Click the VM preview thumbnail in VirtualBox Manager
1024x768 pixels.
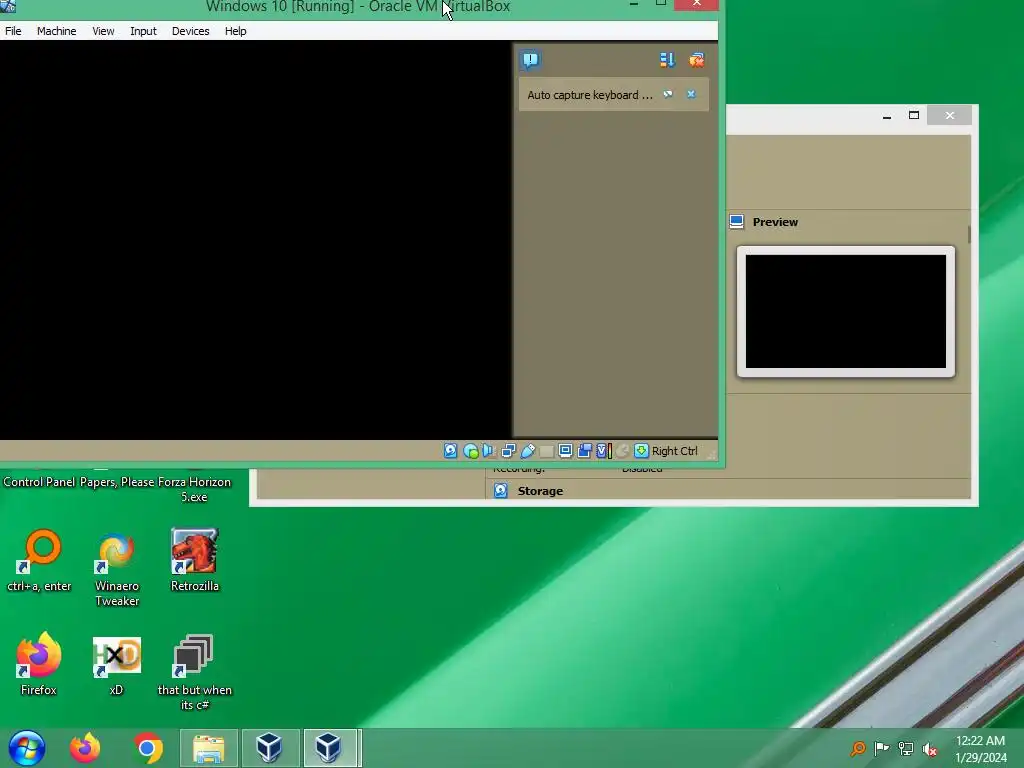(x=846, y=312)
